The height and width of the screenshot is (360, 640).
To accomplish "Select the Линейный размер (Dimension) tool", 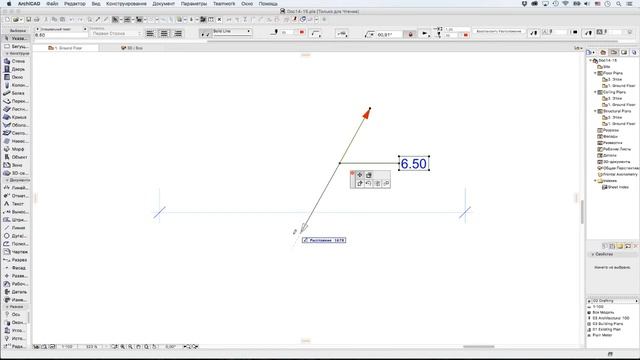I will pos(15,188).
